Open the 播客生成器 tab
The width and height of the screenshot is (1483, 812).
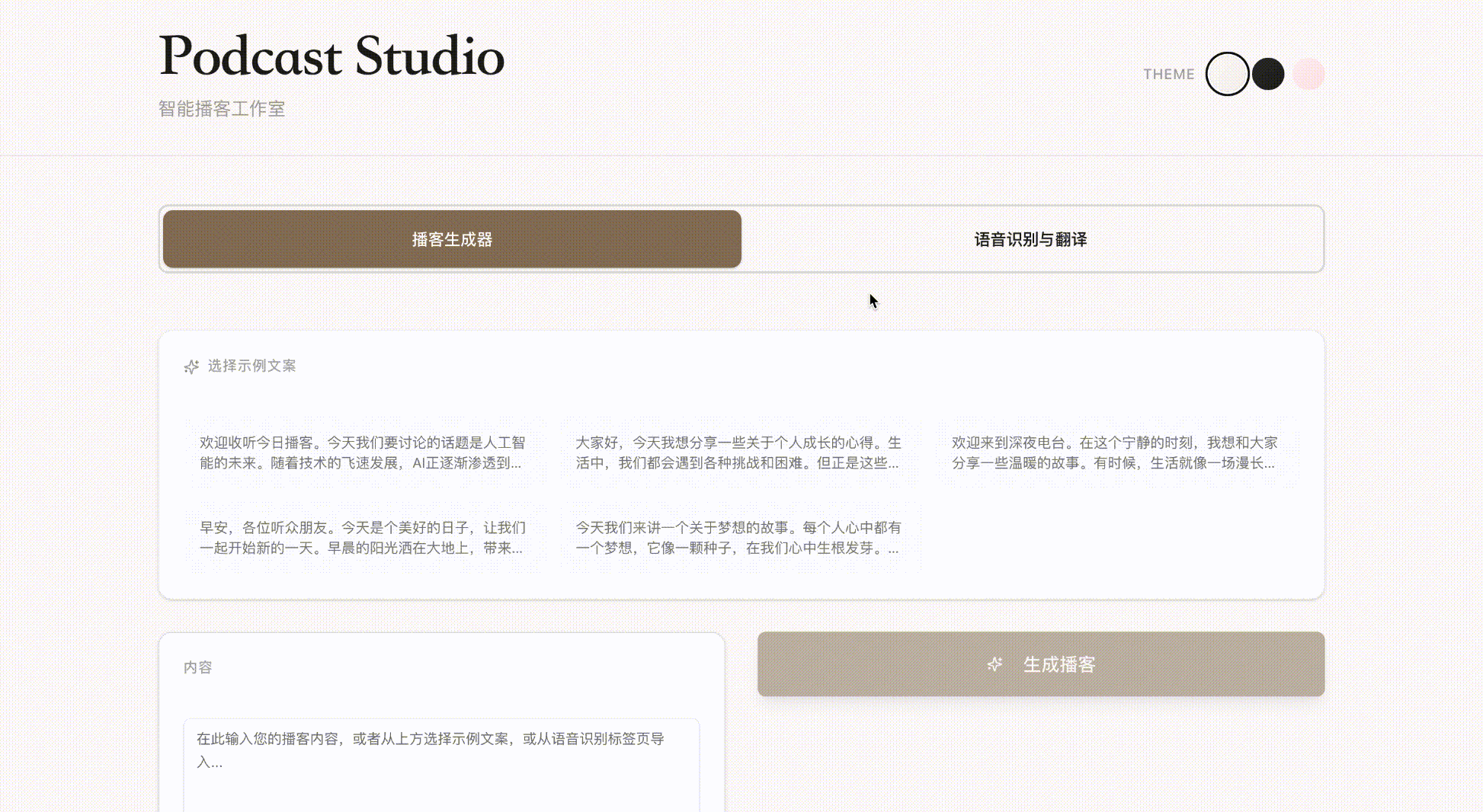(452, 239)
